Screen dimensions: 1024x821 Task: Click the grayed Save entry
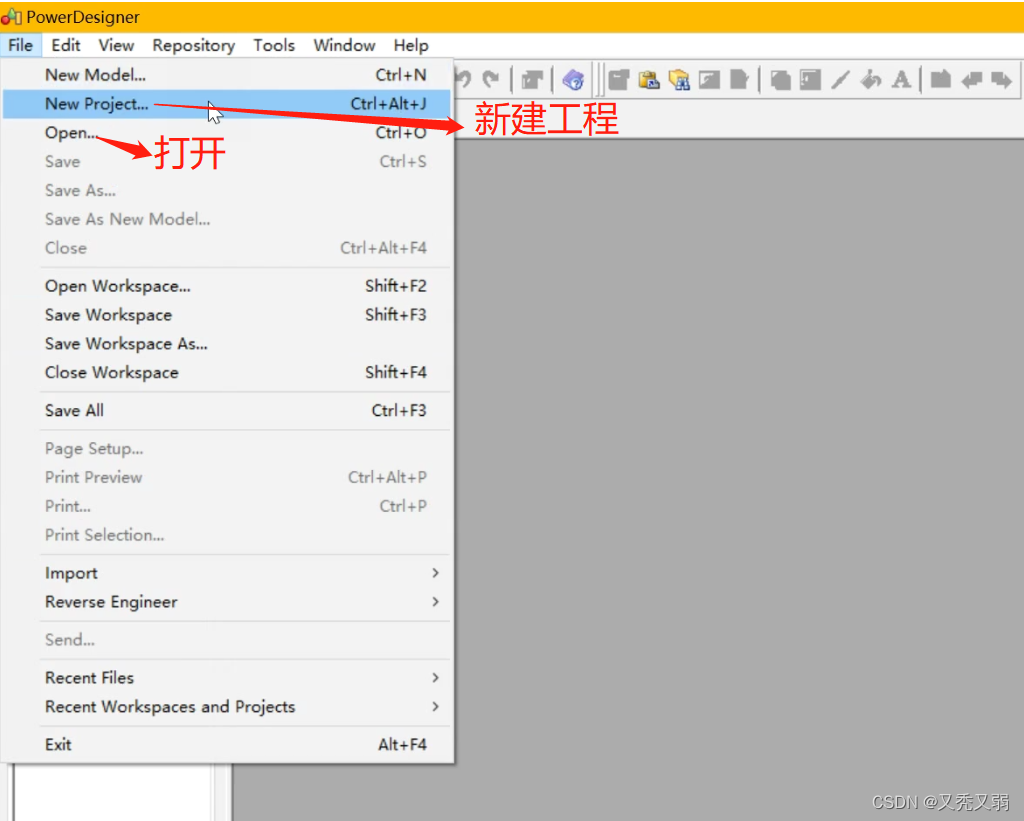(x=227, y=161)
